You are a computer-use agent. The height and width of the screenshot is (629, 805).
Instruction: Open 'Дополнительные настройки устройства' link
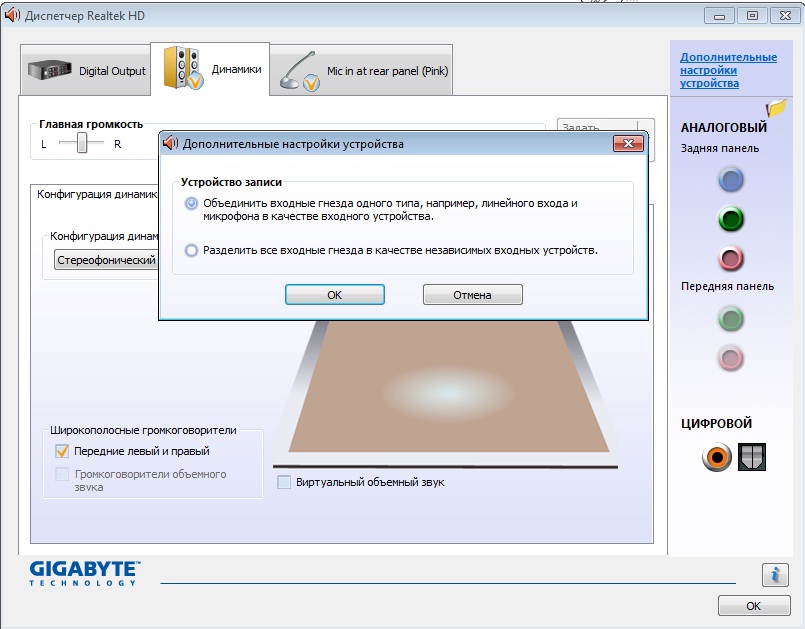728,70
